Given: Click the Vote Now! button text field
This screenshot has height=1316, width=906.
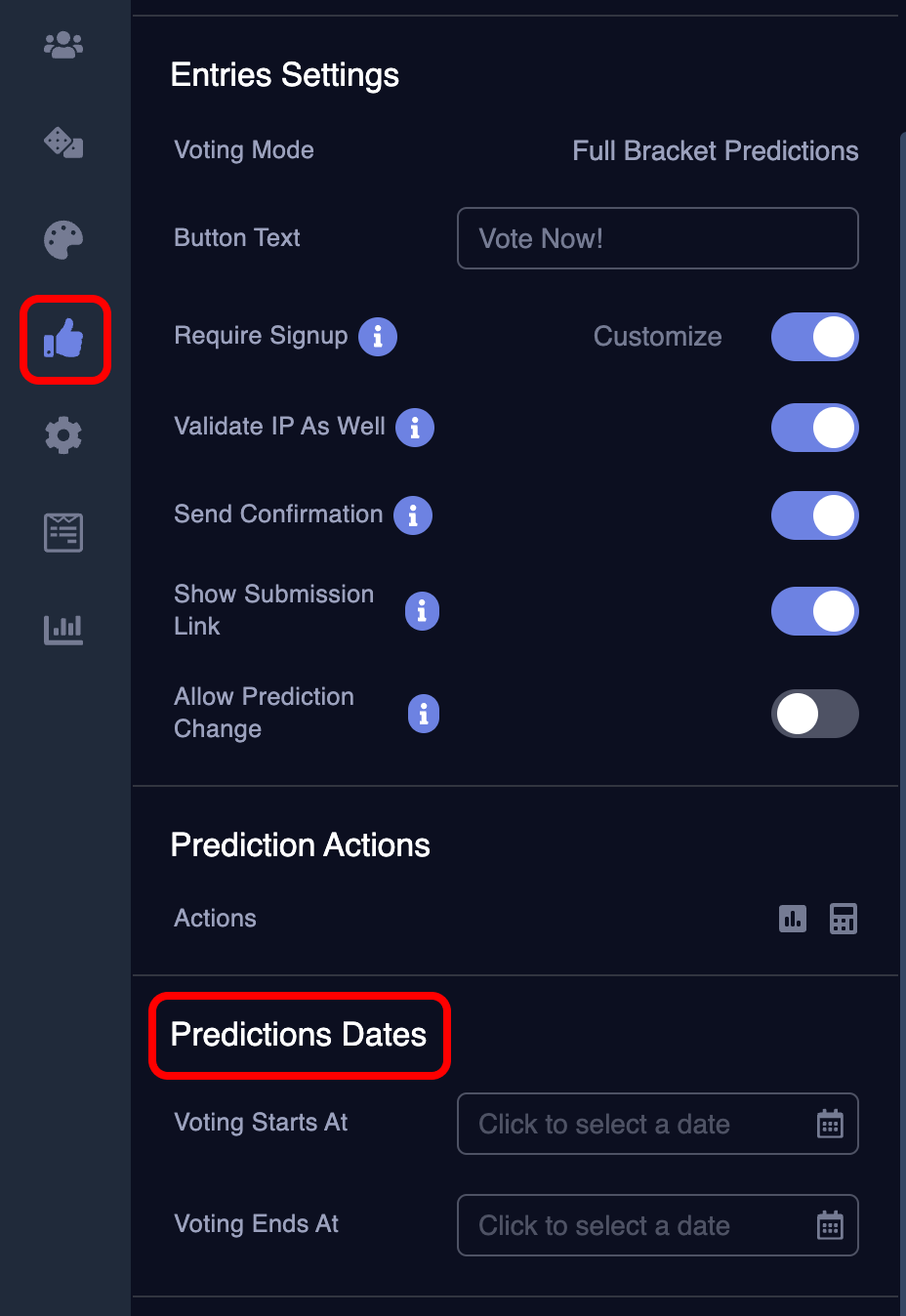Looking at the screenshot, I should 657,238.
